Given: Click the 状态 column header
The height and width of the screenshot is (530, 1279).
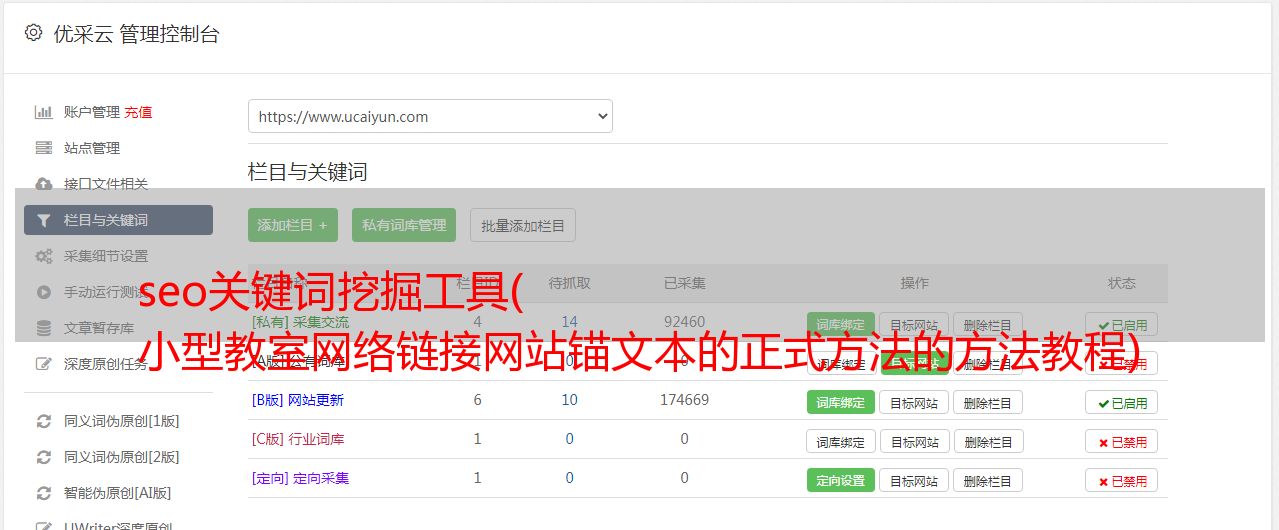Looking at the screenshot, I should pos(1122,283).
